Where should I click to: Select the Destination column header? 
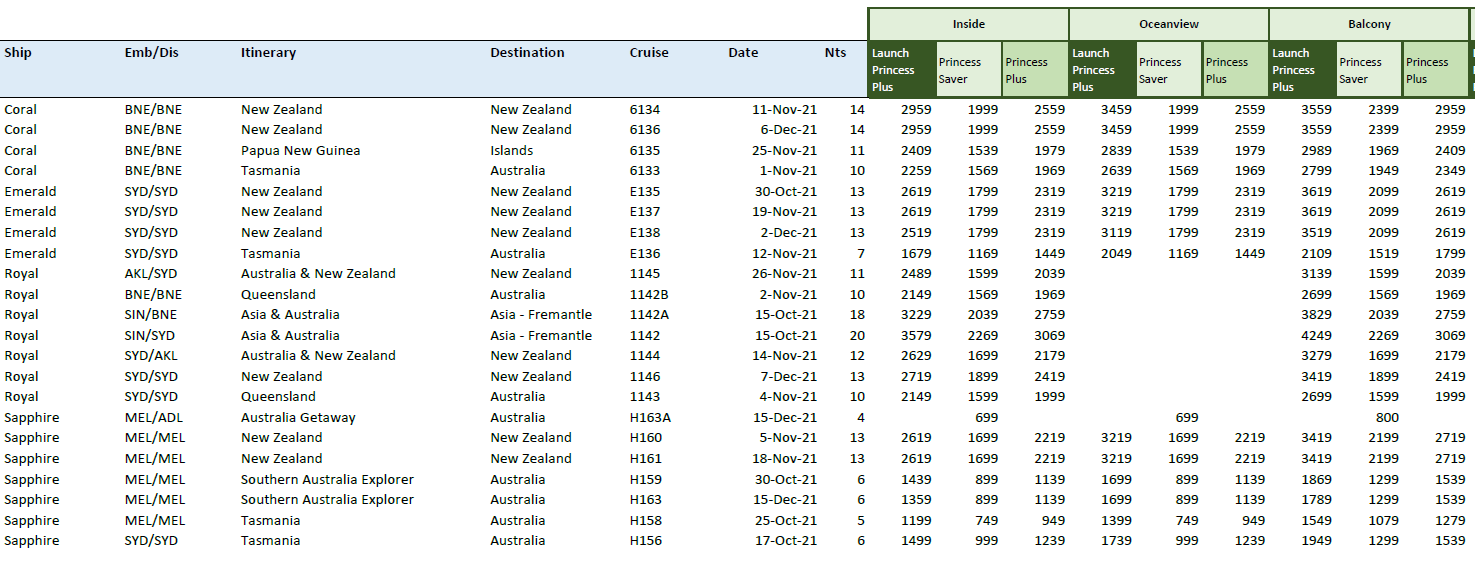(x=527, y=53)
